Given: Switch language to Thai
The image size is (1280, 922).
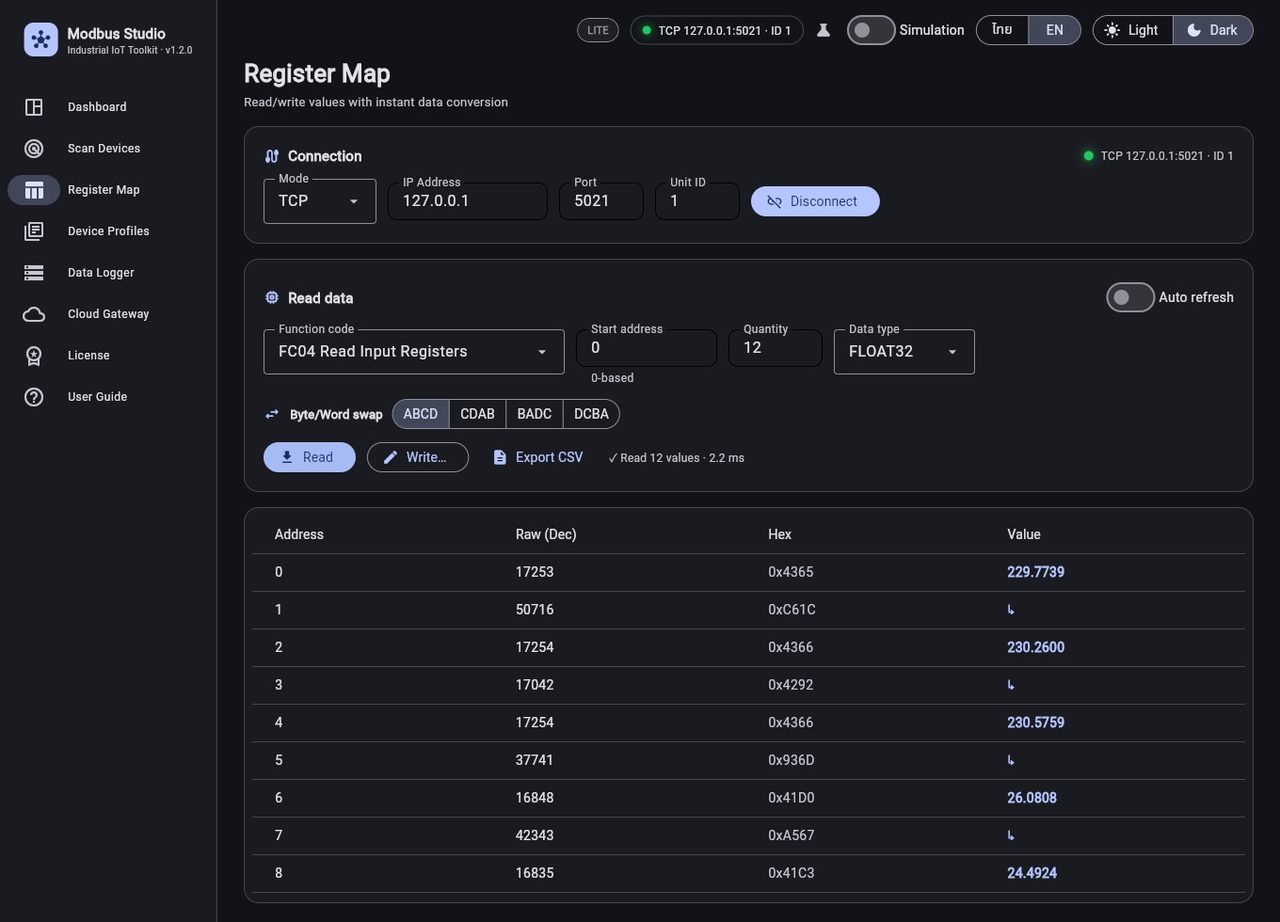Looking at the screenshot, I should click(x=1002, y=30).
